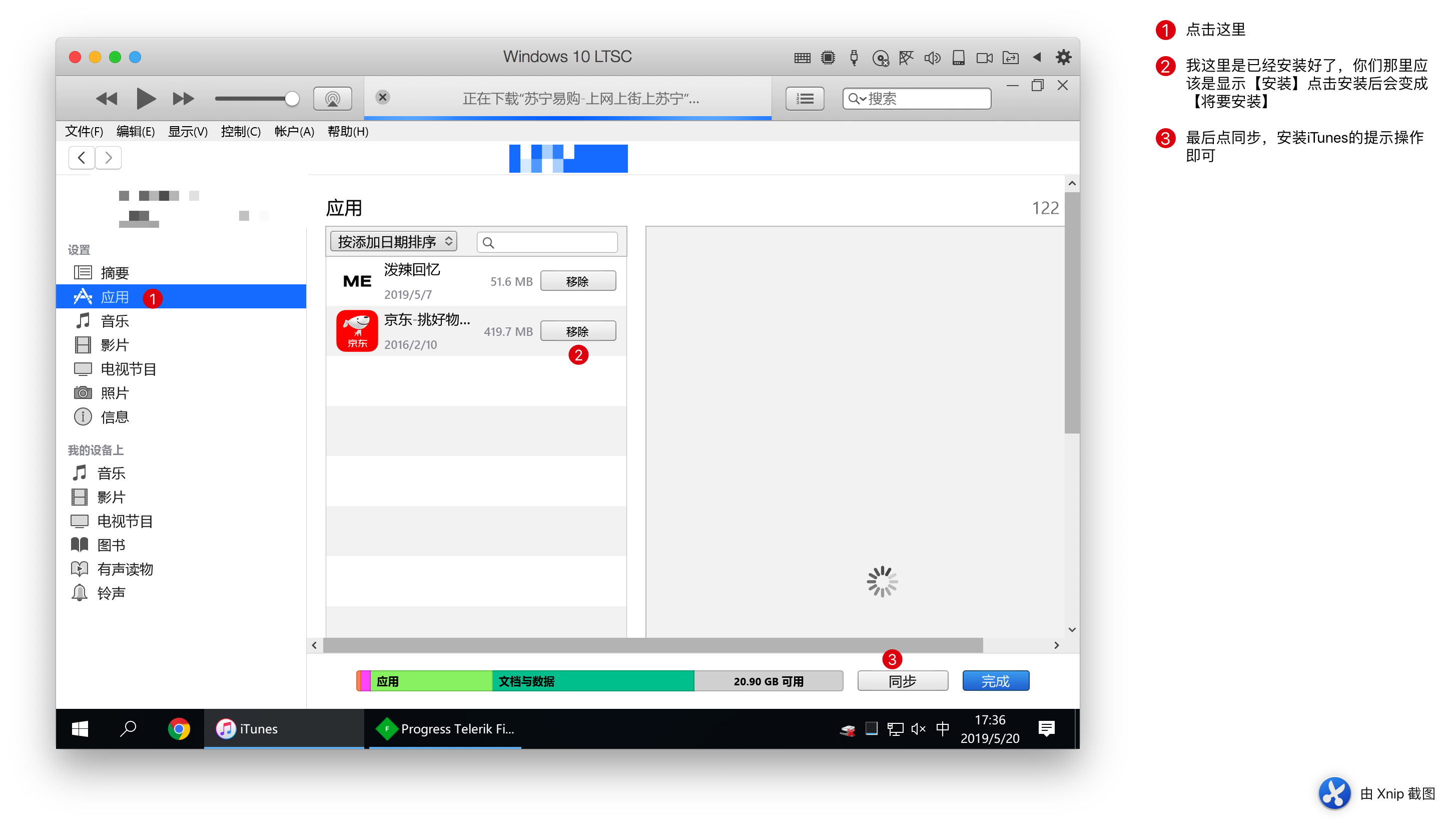Click the ME app icon

(x=357, y=281)
